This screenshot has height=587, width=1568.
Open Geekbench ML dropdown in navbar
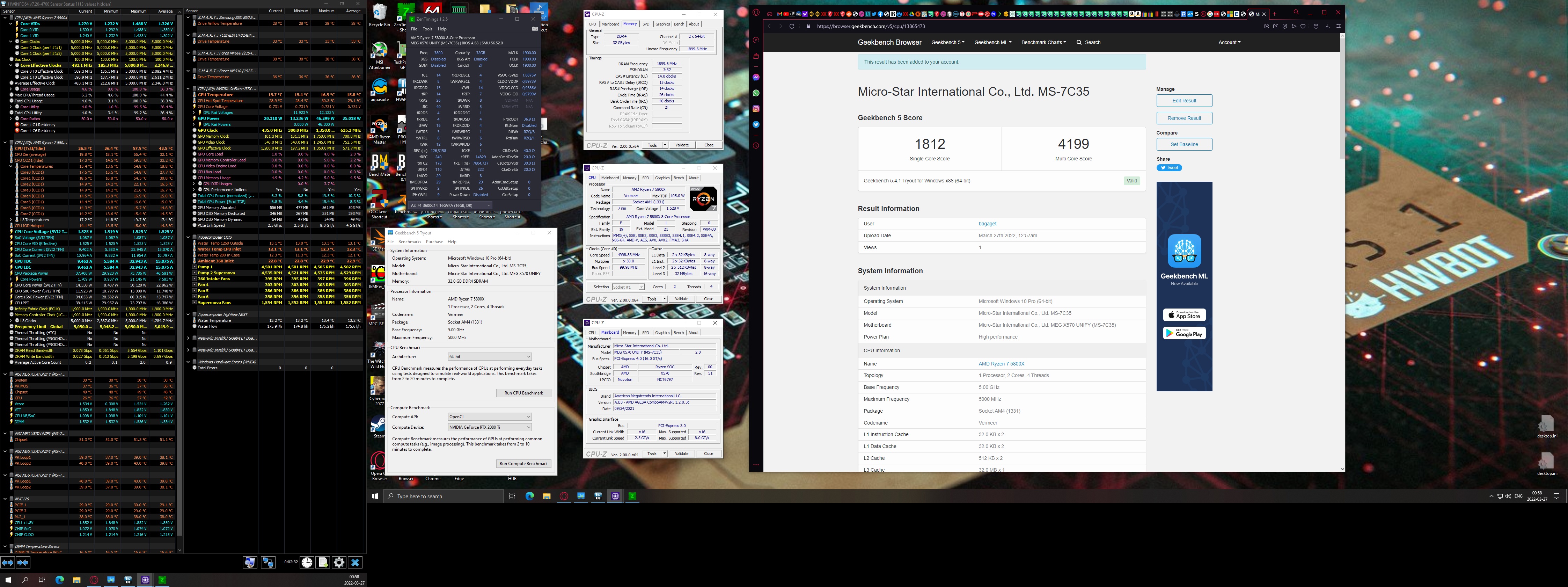tap(993, 43)
